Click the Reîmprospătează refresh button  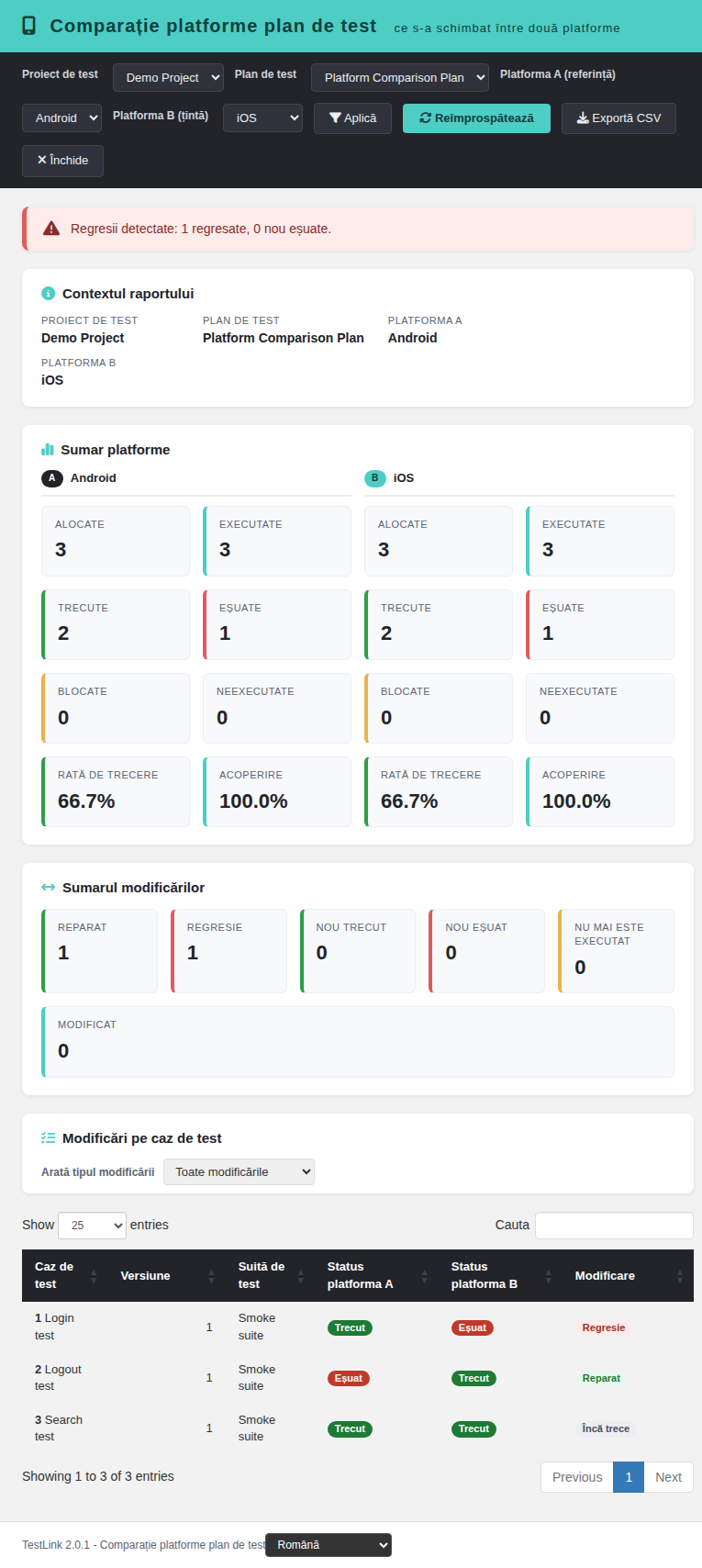coord(476,118)
